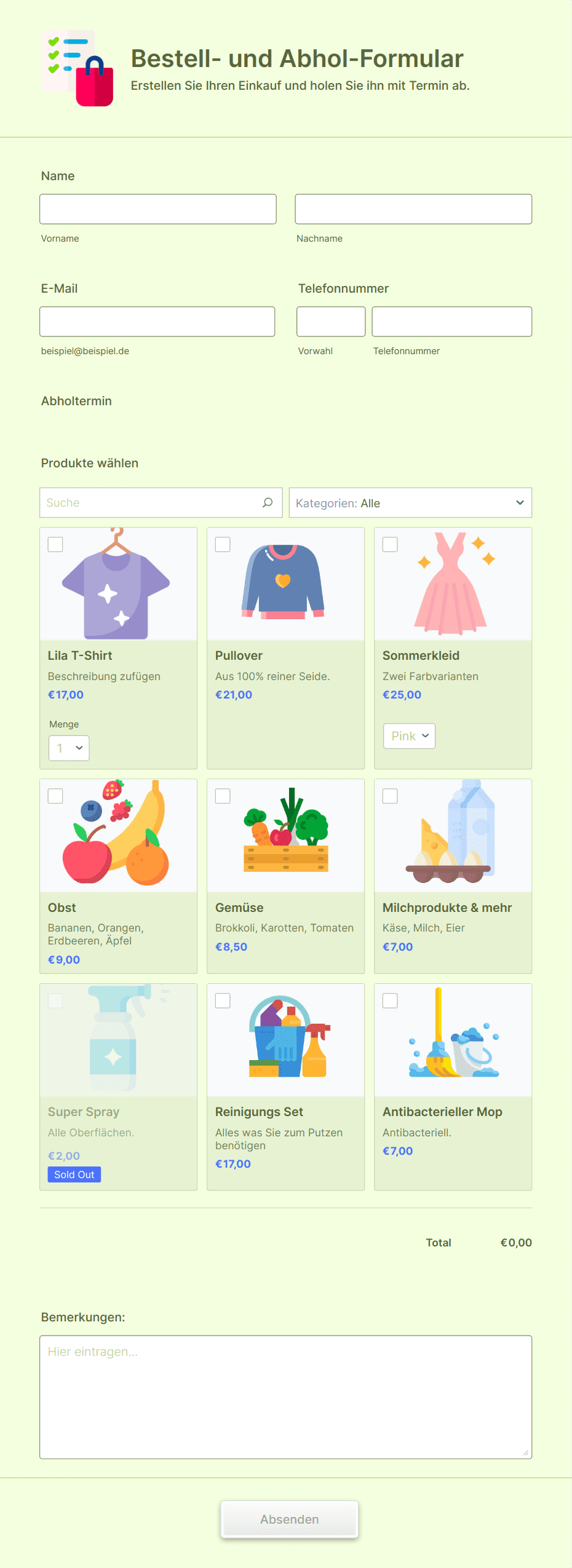
Task: Enable the Milchprodukte & mehr checkbox
Action: coord(390,796)
